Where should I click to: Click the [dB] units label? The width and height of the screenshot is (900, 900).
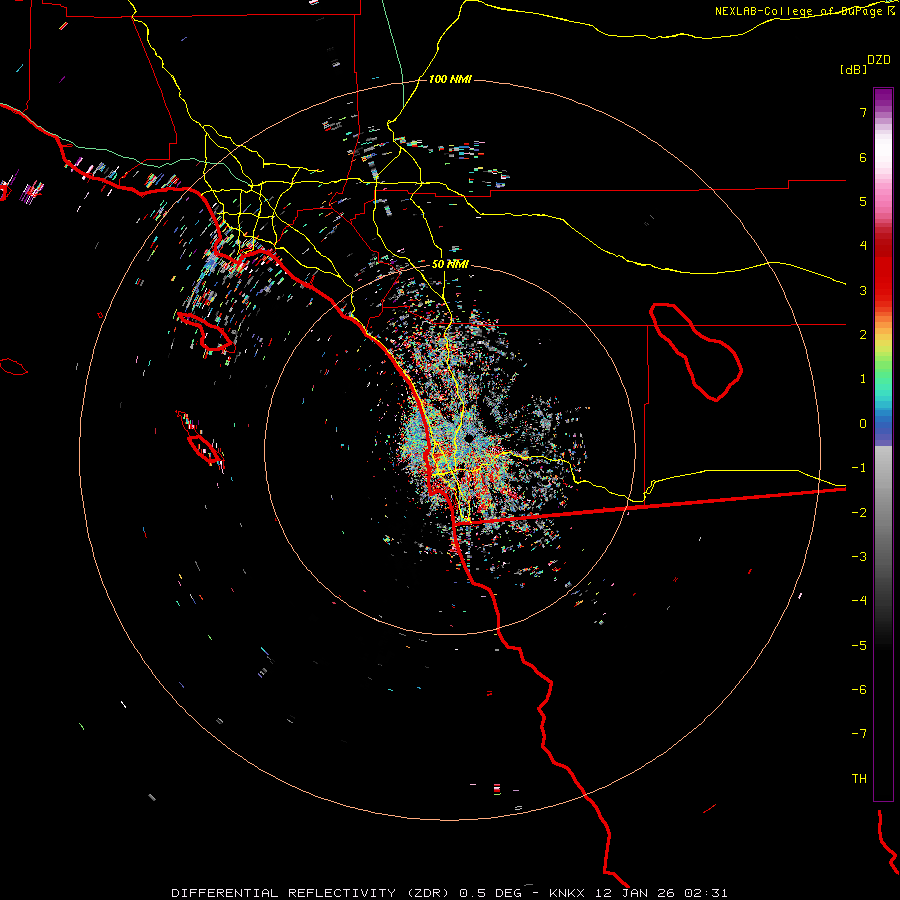pyautogui.click(x=853, y=69)
